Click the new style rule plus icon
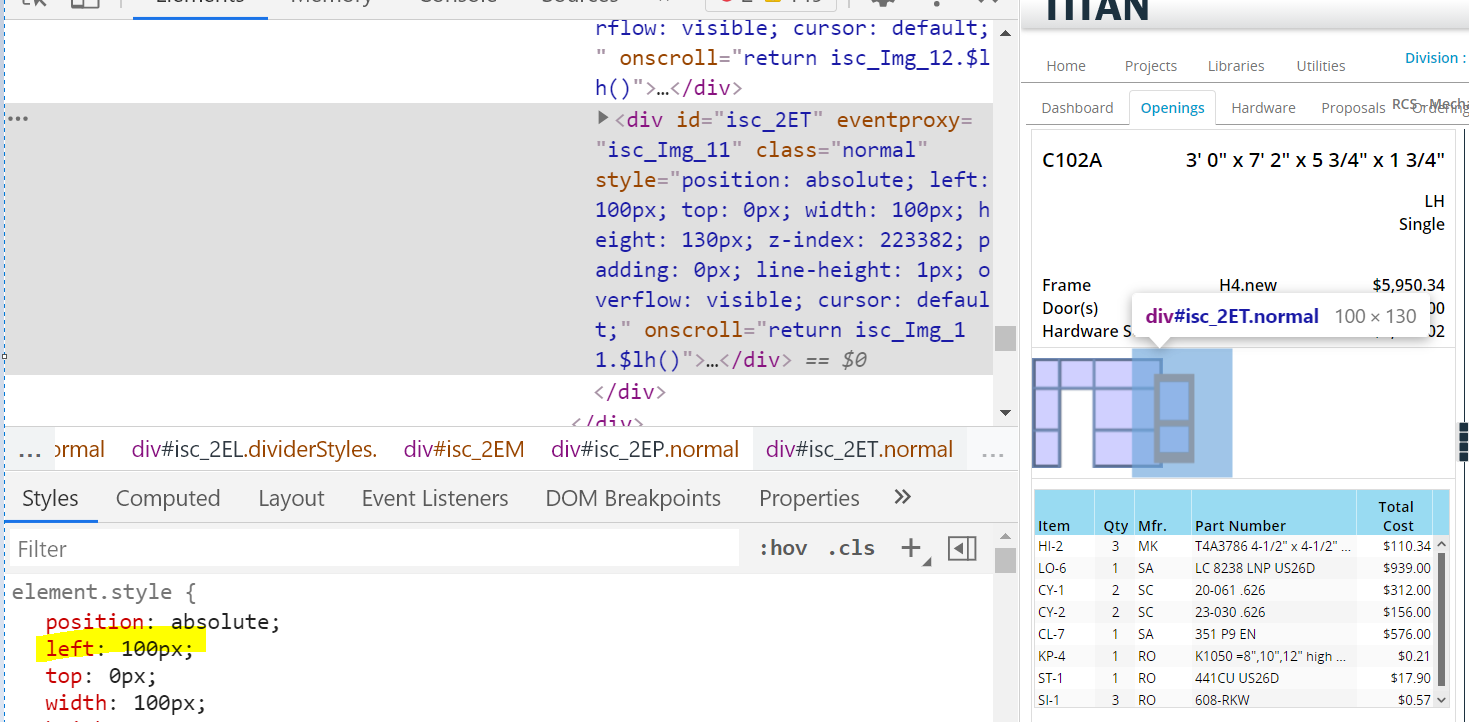 coord(911,548)
